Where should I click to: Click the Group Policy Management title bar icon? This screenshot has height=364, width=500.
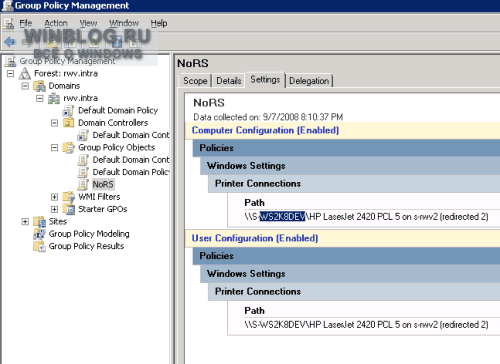(7, 5)
